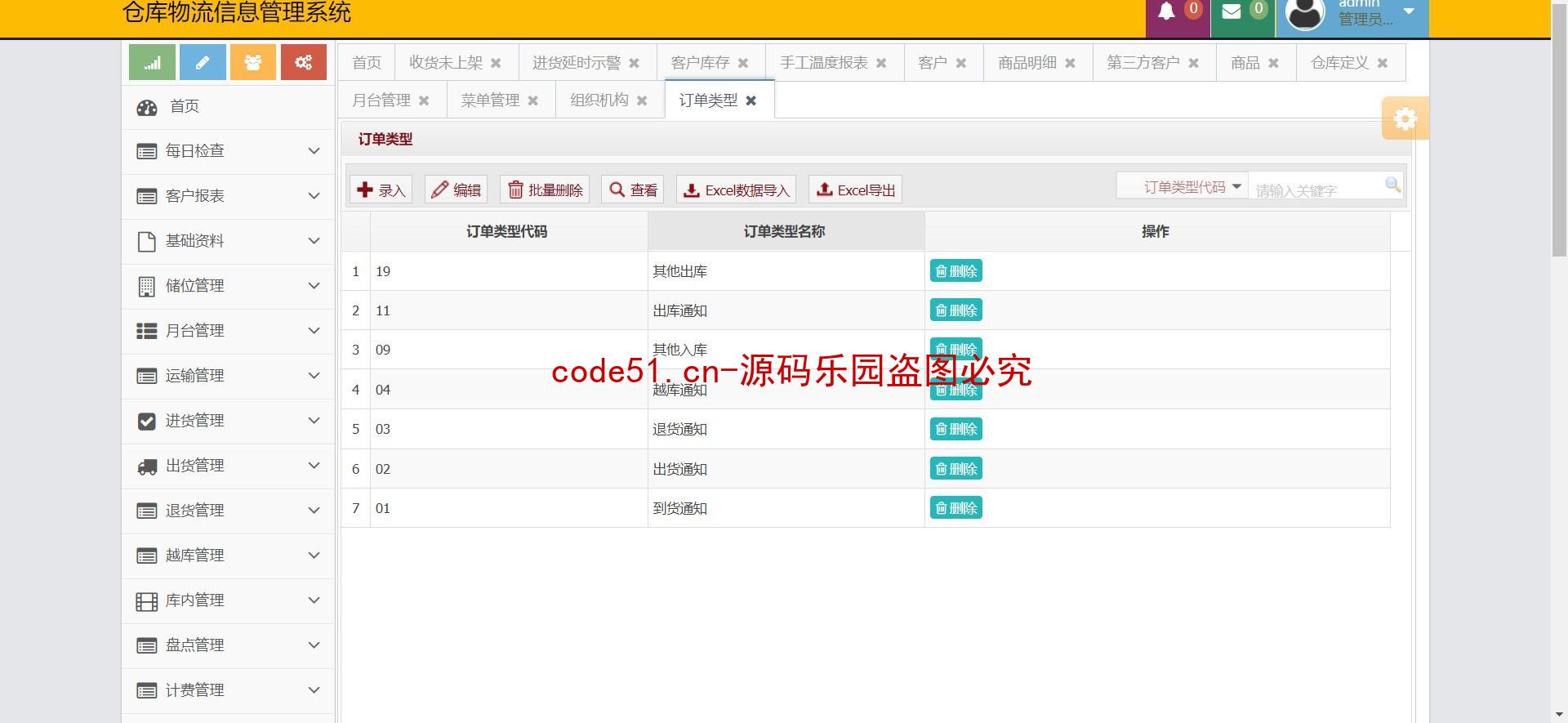The image size is (1568, 723).
Task: Click the 编辑 edit button
Action: pos(456,190)
